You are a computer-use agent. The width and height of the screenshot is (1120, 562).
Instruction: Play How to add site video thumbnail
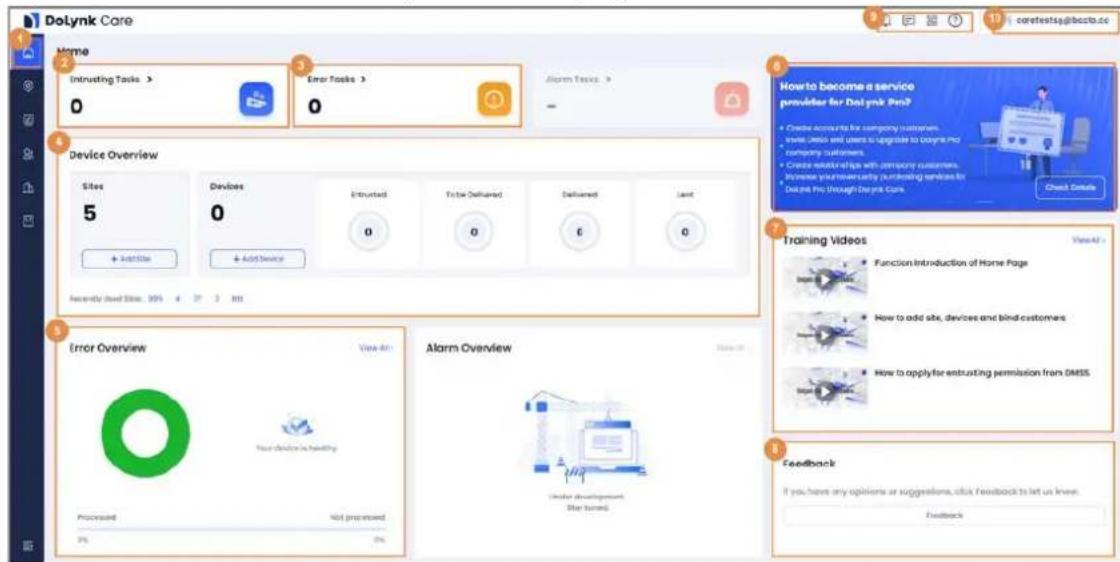(825, 333)
